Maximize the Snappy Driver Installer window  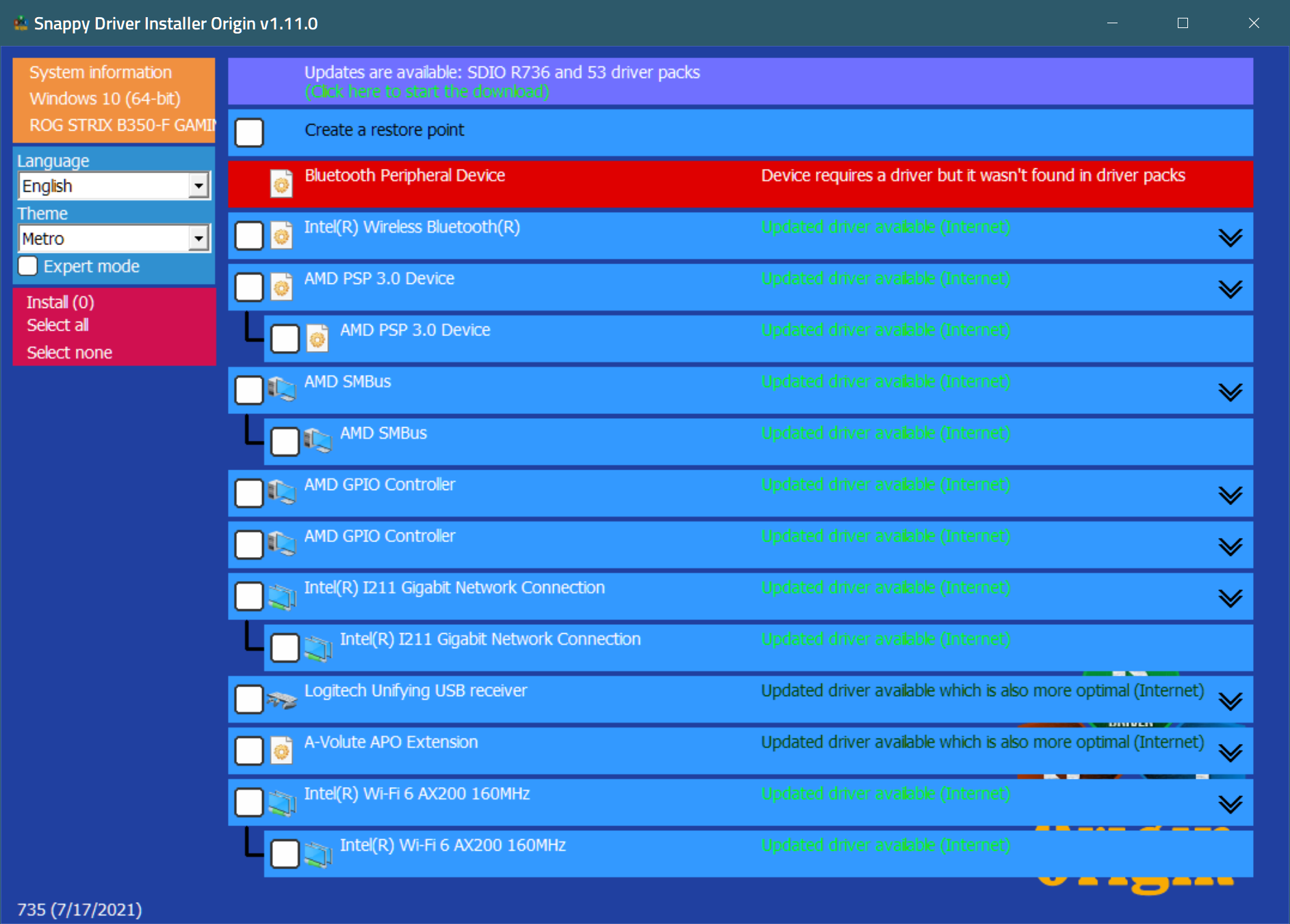[x=1183, y=23]
